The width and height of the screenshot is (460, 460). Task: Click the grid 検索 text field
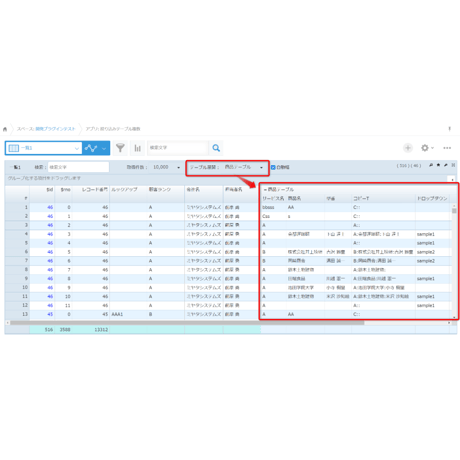coord(78,167)
